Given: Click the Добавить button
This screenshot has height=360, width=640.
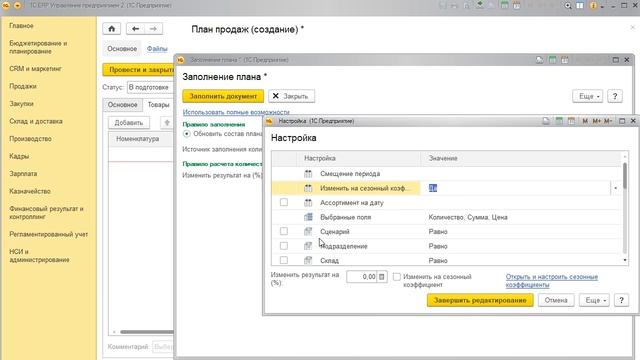Looking at the screenshot, I should [x=129, y=122].
